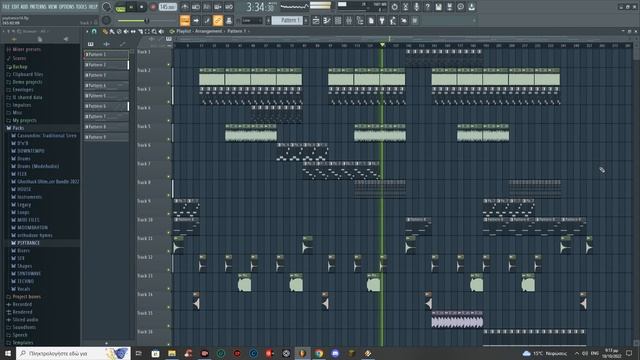Mute Track 1 using its green switch
The image size is (640, 360).
click(x=169, y=64)
